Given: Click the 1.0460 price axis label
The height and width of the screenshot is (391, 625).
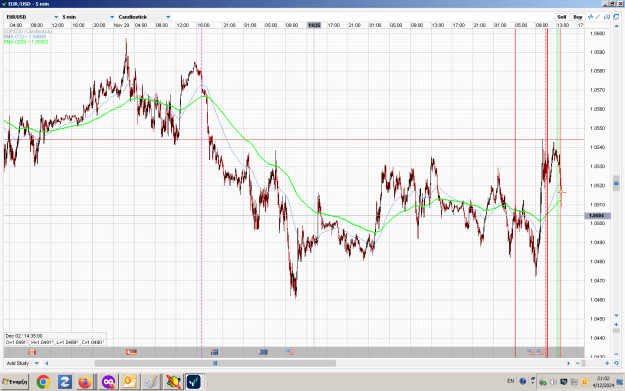Looking at the screenshot, I should (597, 300).
